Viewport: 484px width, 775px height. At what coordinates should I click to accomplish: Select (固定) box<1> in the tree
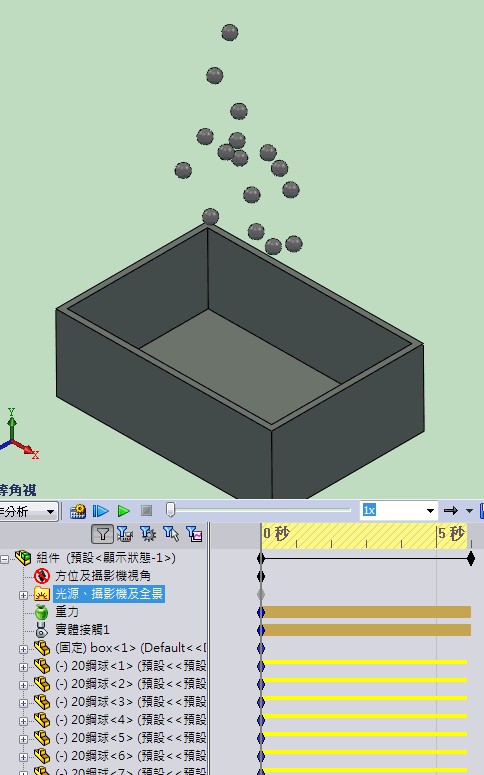pos(131,648)
